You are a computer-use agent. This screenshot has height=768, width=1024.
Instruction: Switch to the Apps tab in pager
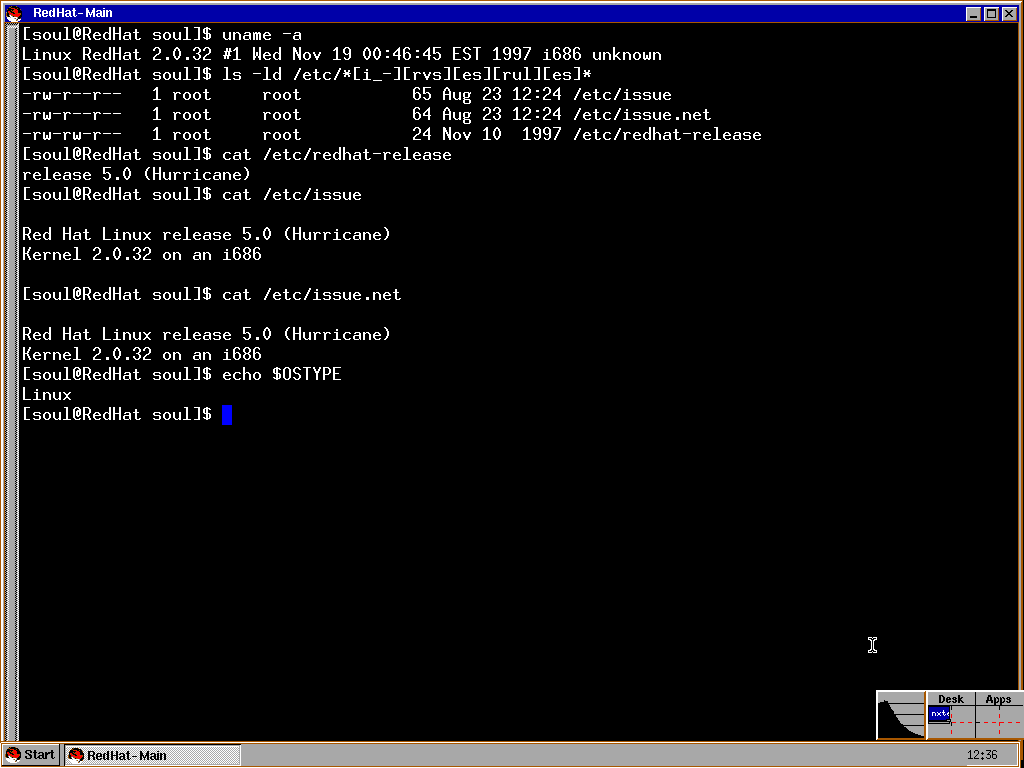(x=999, y=699)
